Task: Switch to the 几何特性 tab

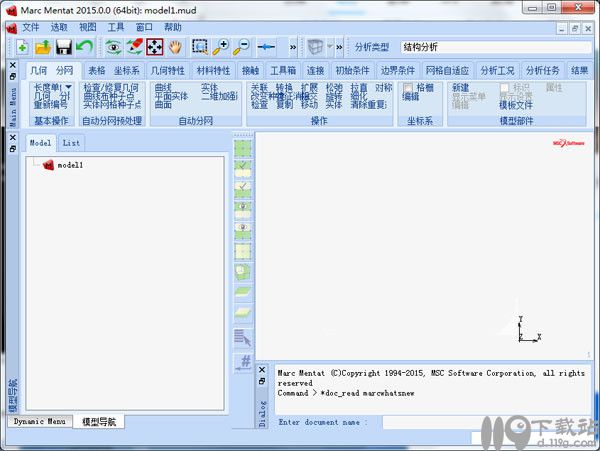Action: tap(168, 70)
